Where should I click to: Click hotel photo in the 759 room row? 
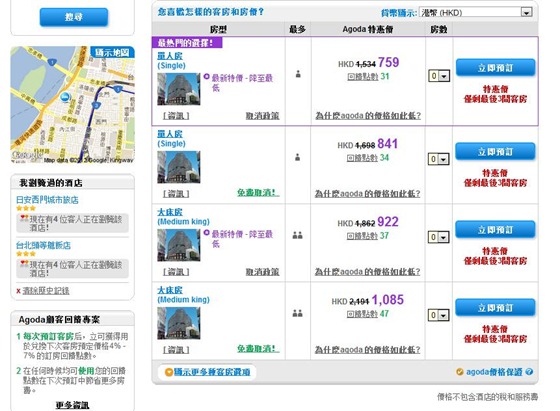point(179,89)
